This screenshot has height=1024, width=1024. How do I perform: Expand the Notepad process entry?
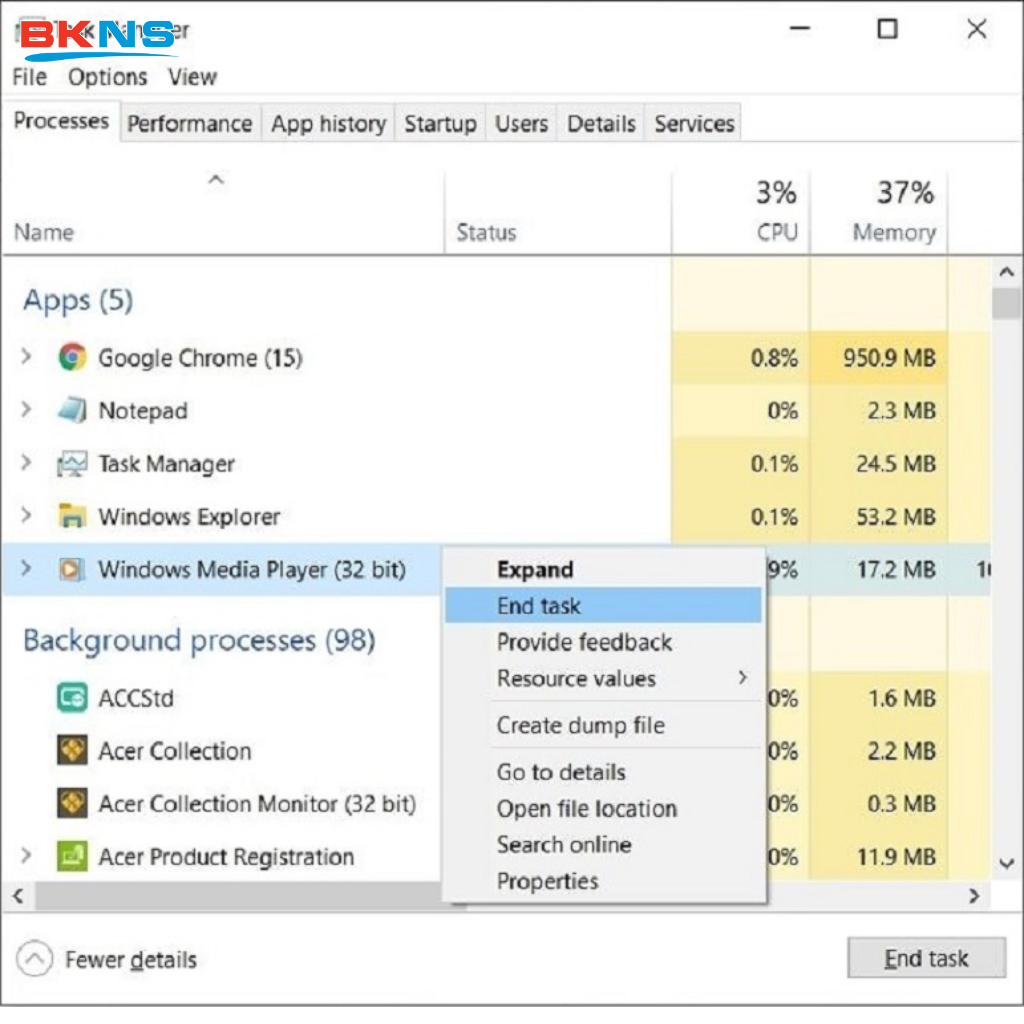(27, 410)
